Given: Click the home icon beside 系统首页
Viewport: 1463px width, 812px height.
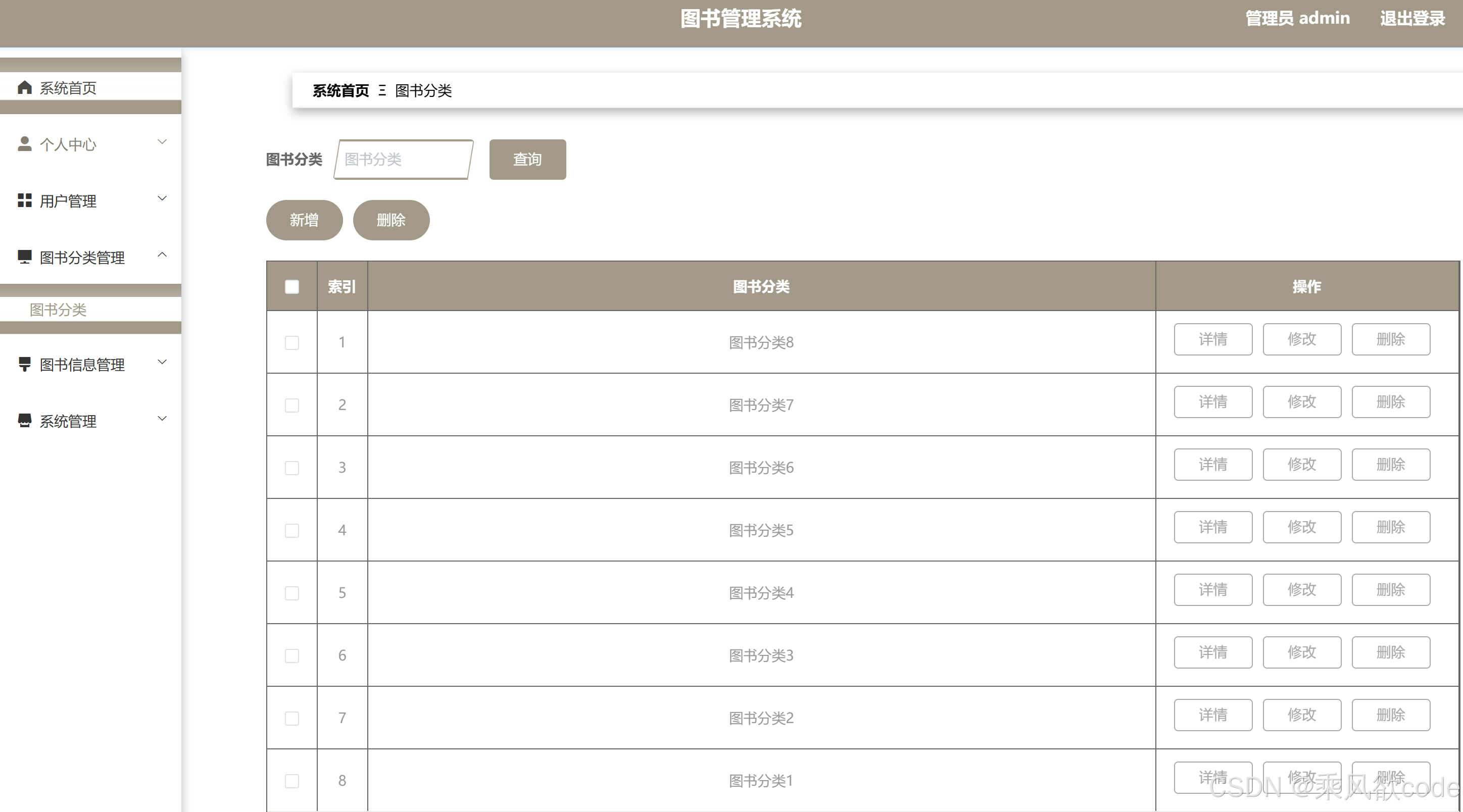Looking at the screenshot, I should 24,87.
